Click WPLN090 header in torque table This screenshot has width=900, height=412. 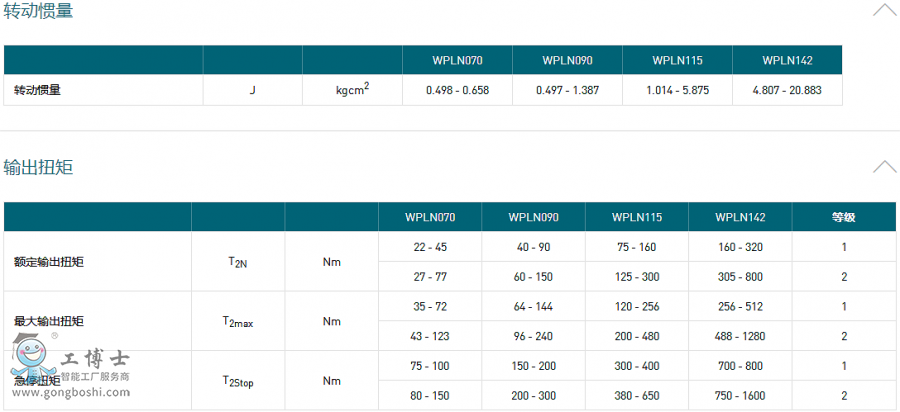tap(533, 217)
